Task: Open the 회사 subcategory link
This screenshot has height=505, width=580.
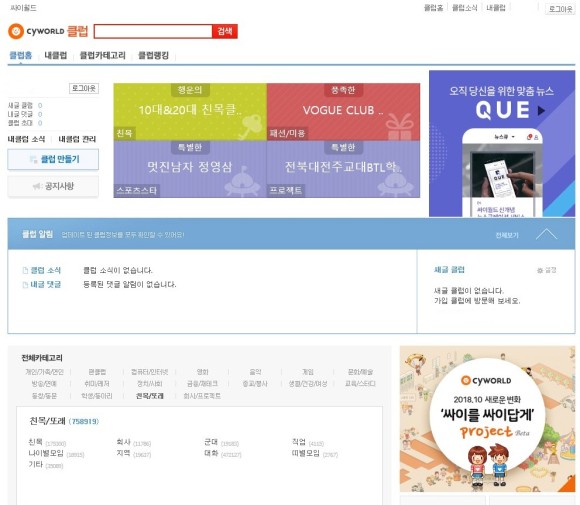Action: tap(124, 442)
